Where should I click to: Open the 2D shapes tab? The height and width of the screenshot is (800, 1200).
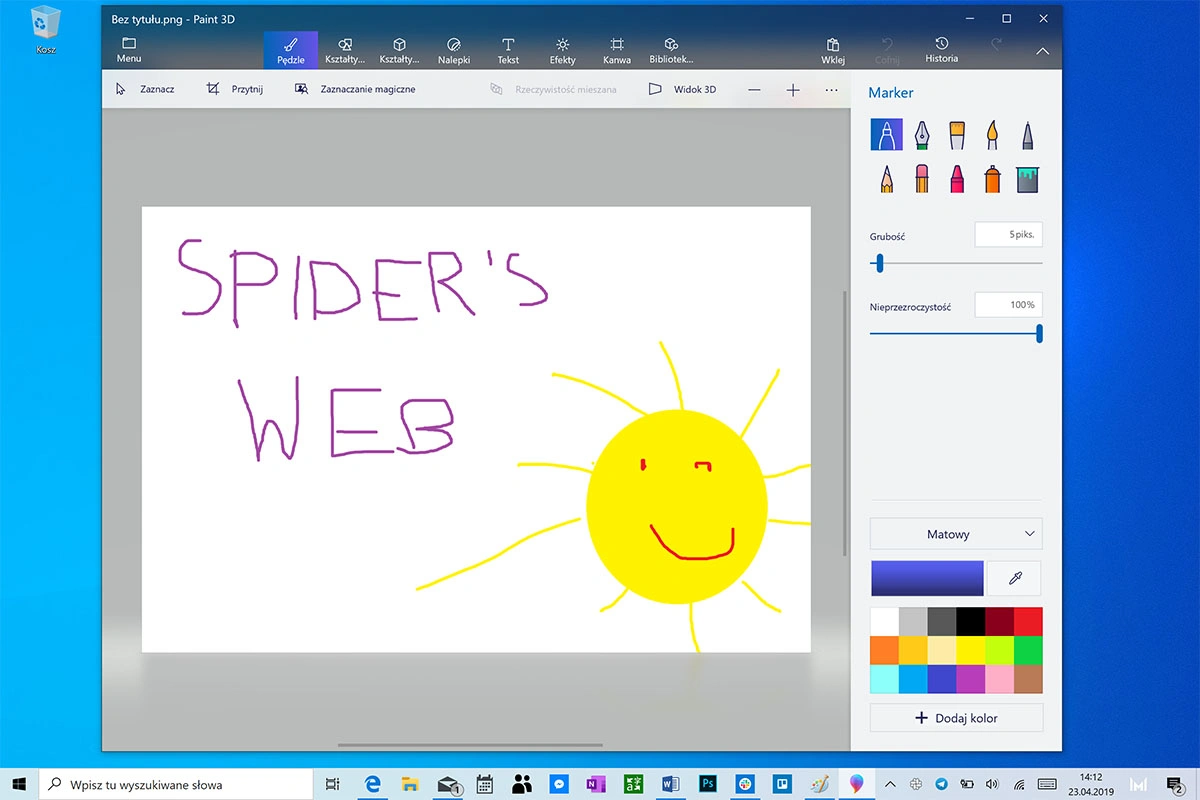[345, 50]
